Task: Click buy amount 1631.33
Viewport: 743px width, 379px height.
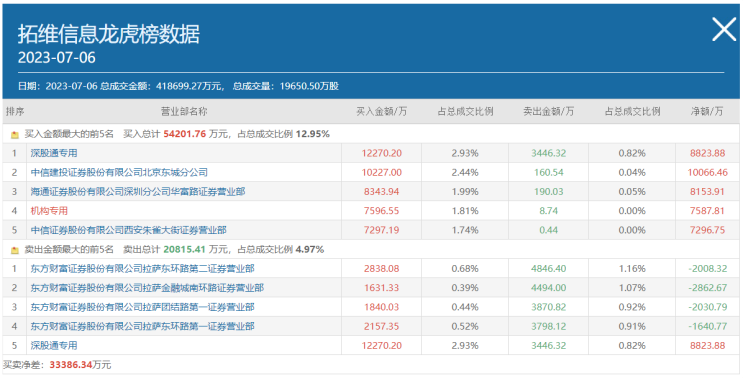Action: point(381,288)
